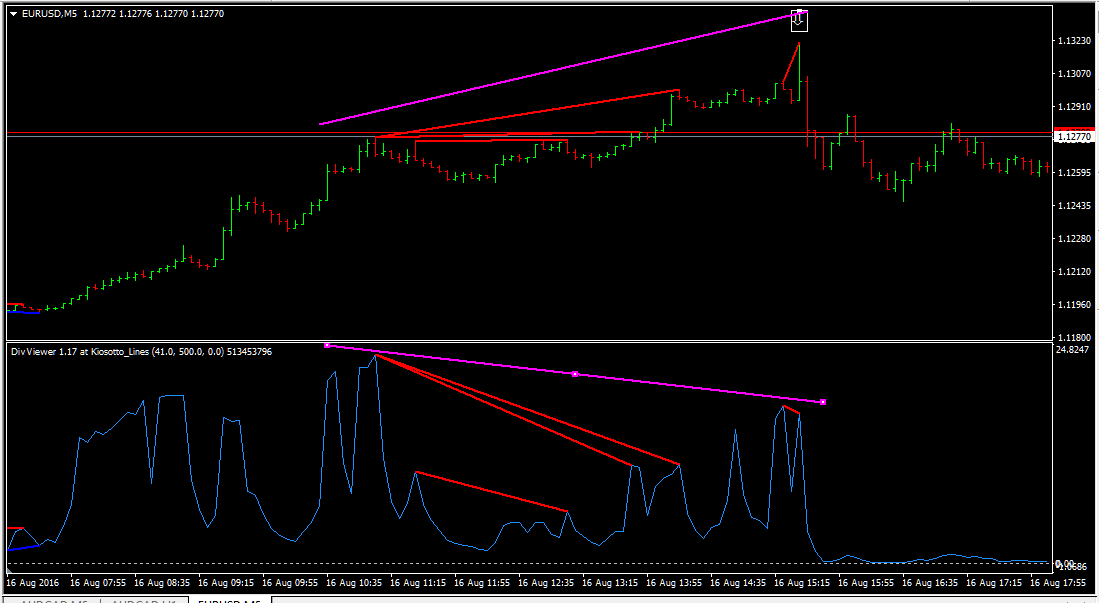The image size is (1099, 603).
Task: Click the 16 Aug 13:55 time label
Action: coord(674,583)
